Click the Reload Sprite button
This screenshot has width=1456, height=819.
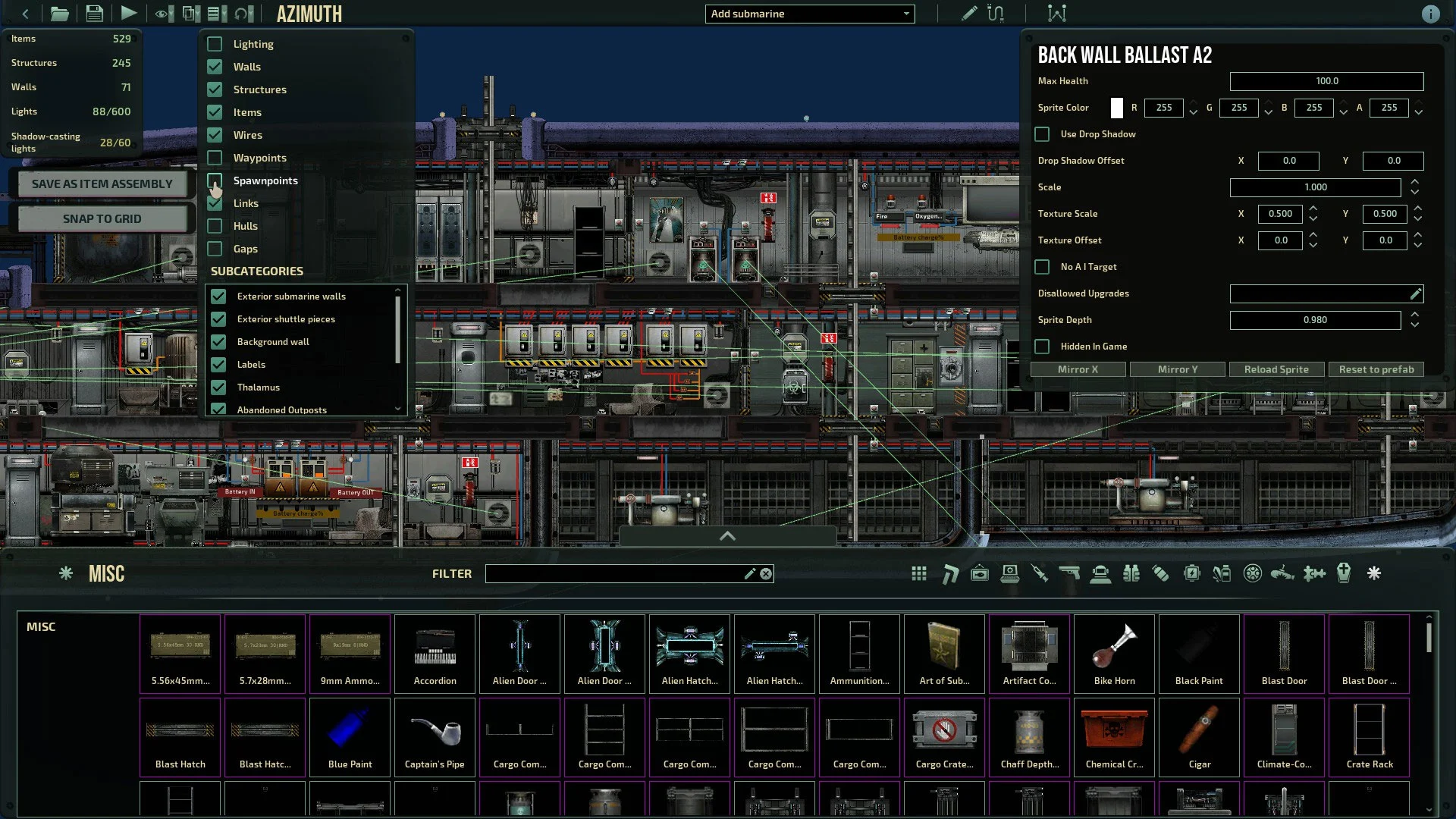(x=1276, y=369)
